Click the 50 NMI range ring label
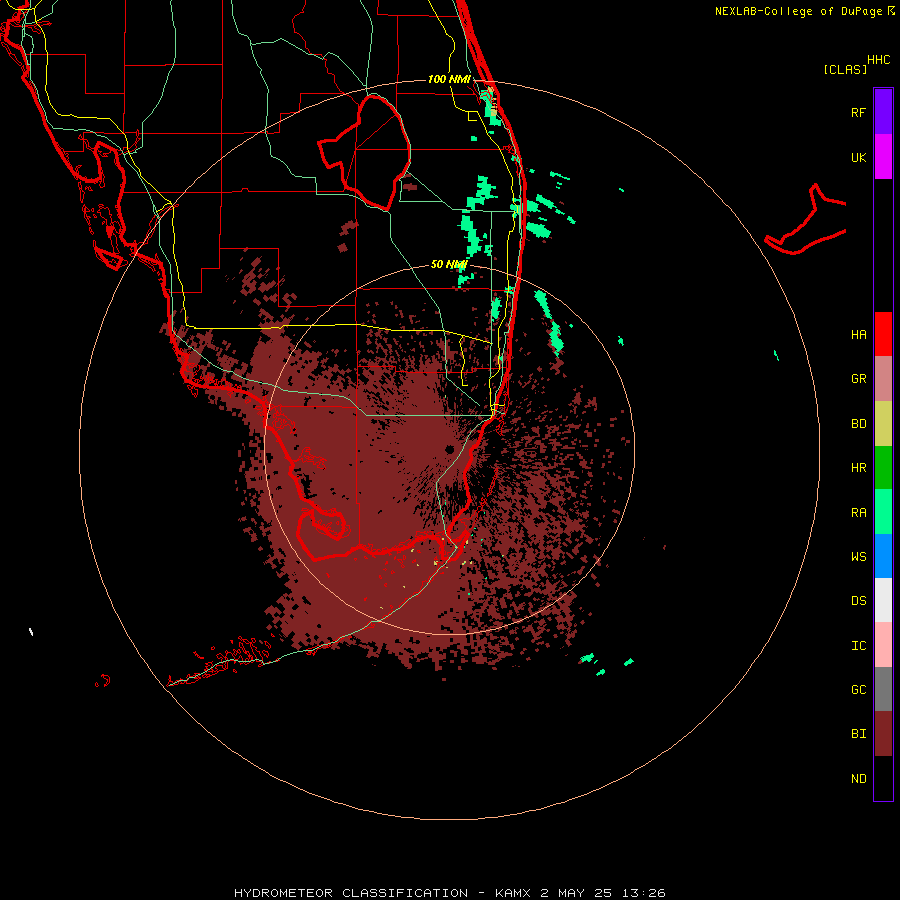The width and height of the screenshot is (900, 900). point(449,264)
